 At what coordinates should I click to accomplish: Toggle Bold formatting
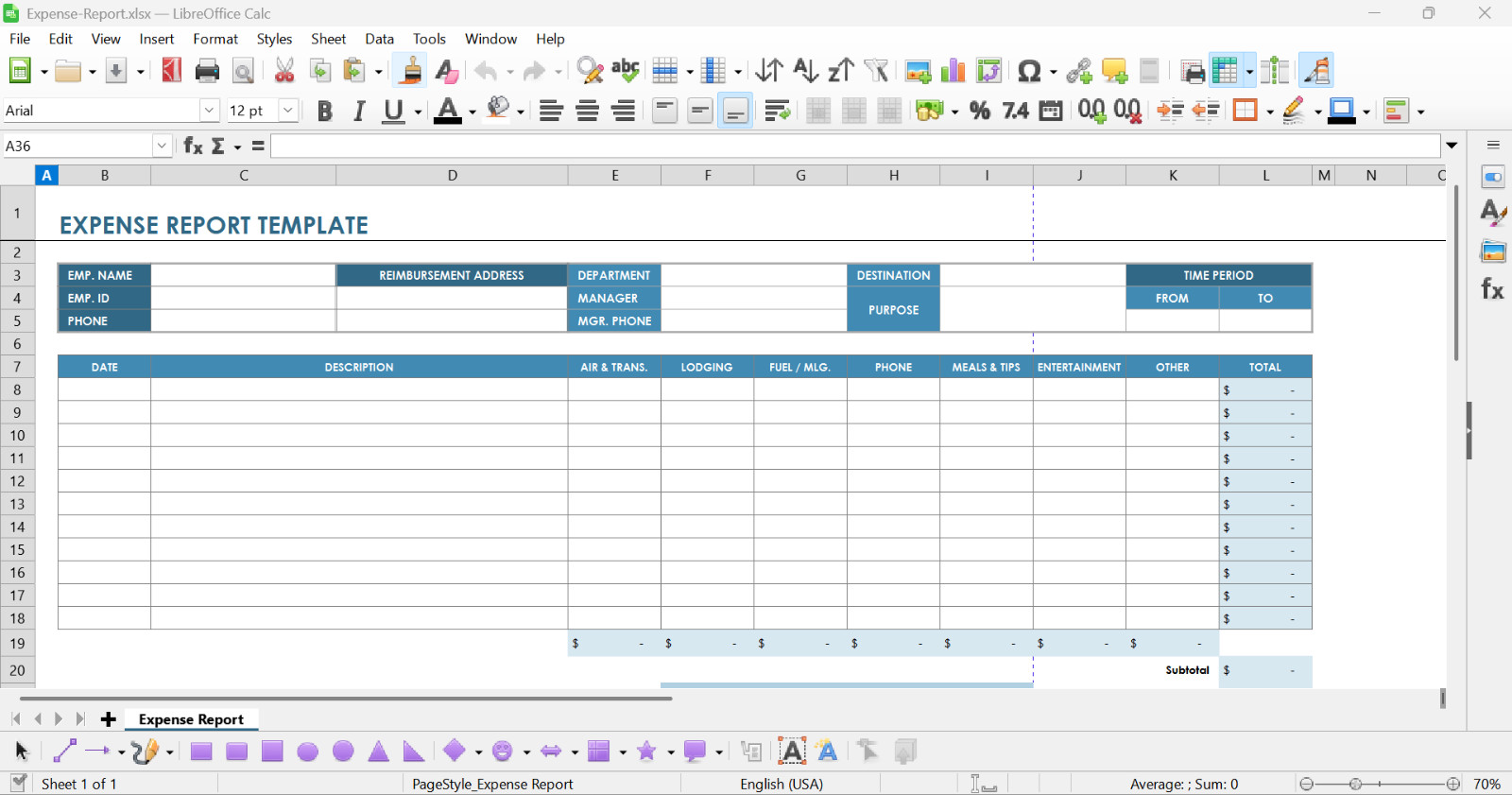click(325, 111)
